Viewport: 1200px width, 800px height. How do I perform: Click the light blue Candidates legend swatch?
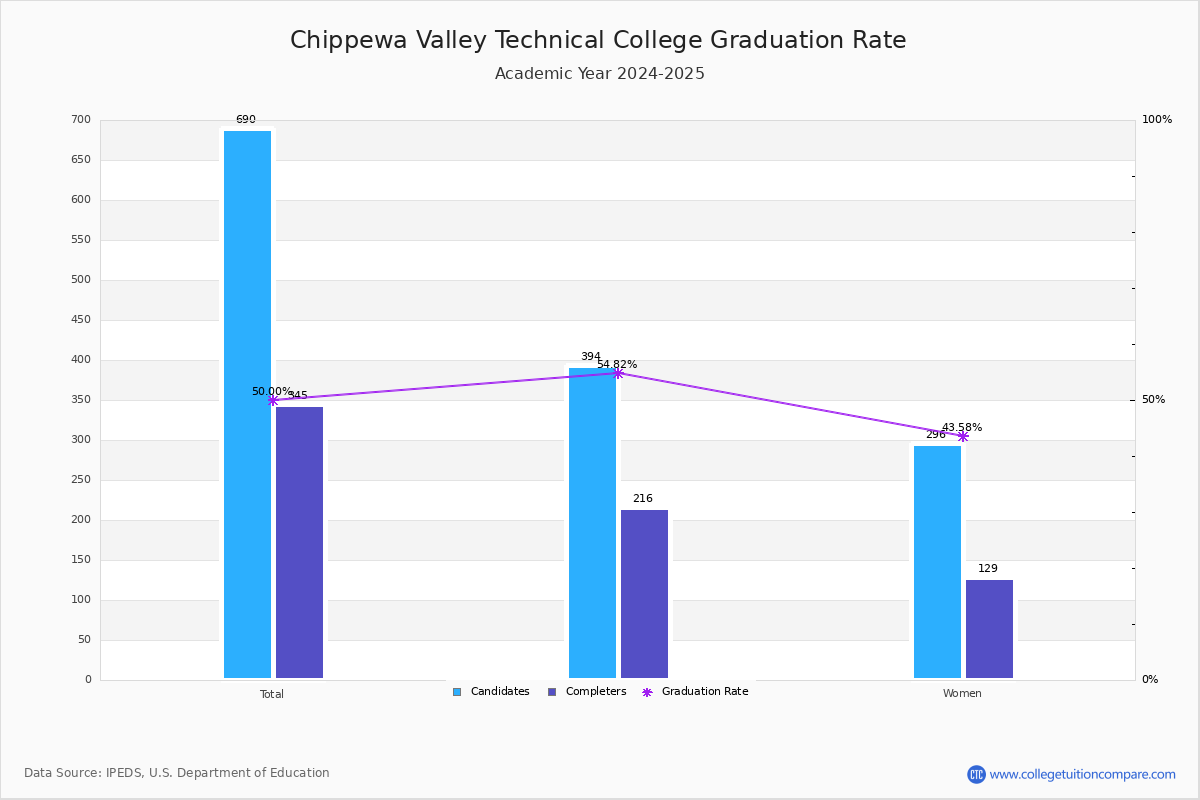click(457, 692)
